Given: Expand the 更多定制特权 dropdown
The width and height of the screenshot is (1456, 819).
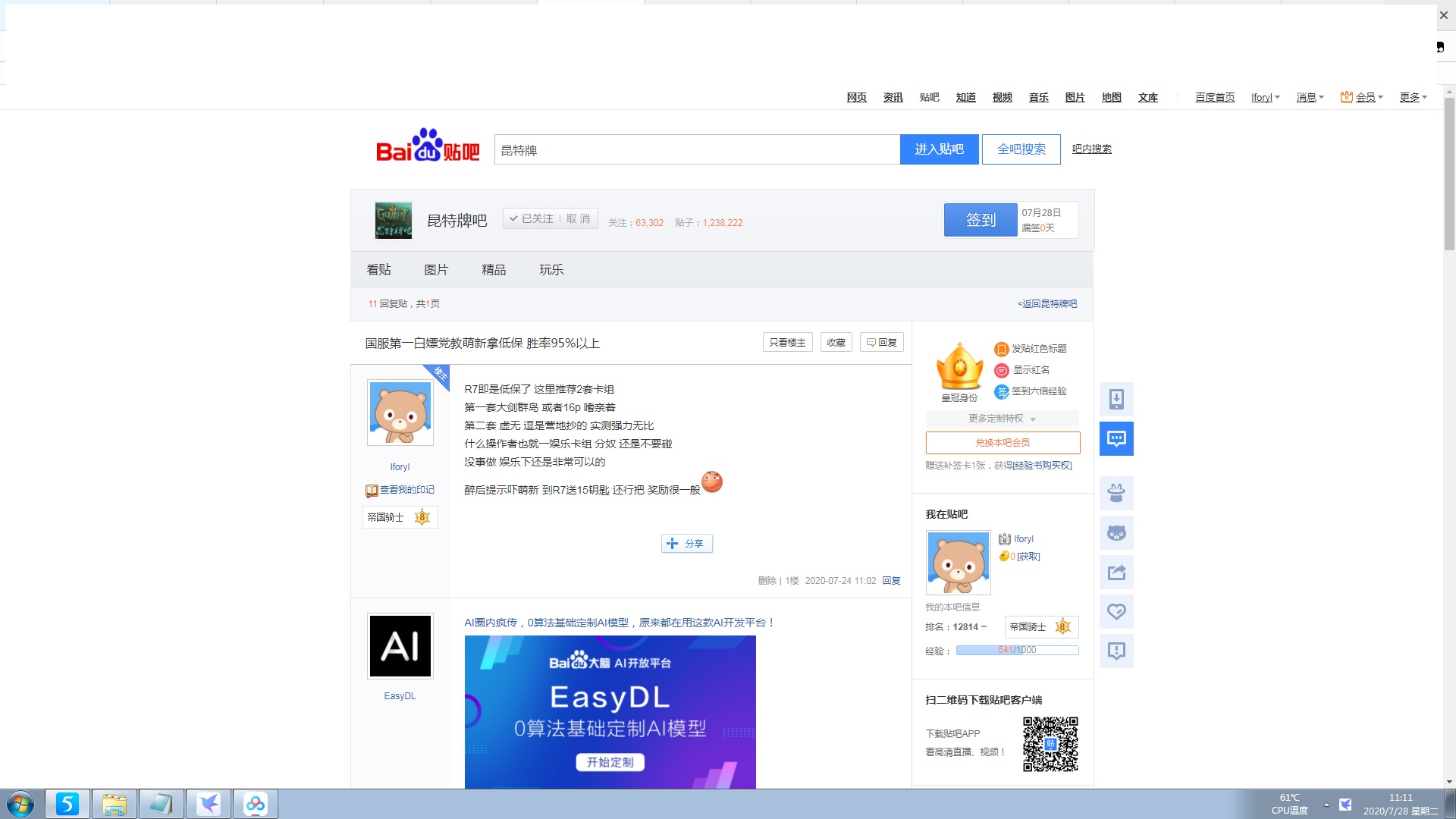Looking at the screenshot, I should click(x=1002, y=419).
